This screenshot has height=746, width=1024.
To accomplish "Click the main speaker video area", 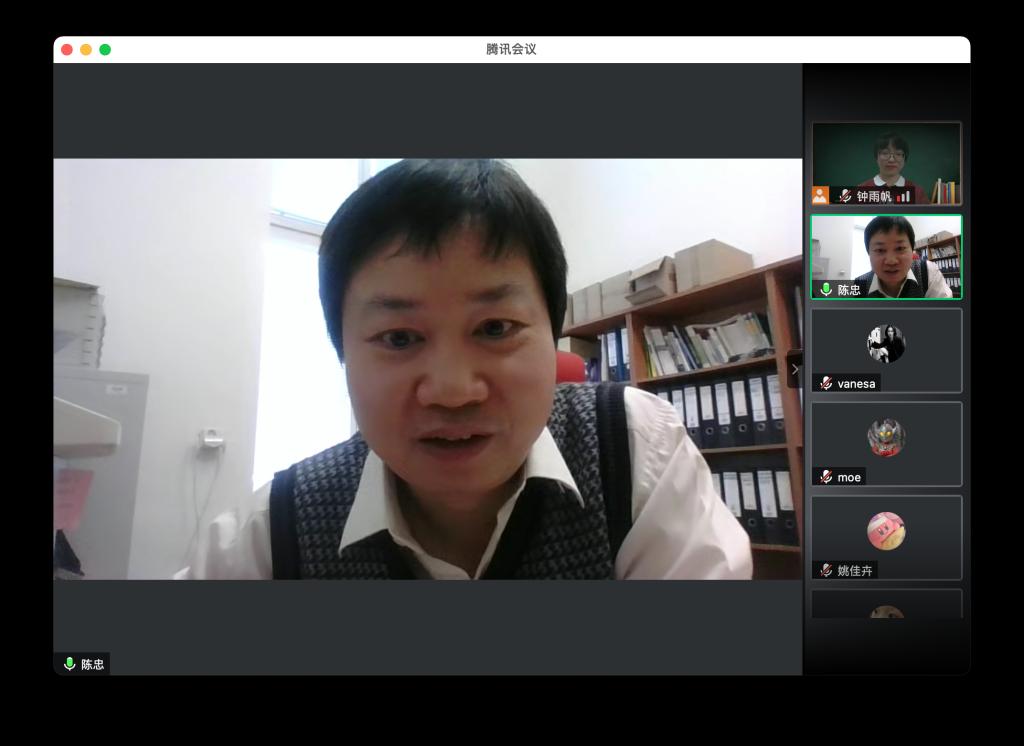I will click(427, 369).
